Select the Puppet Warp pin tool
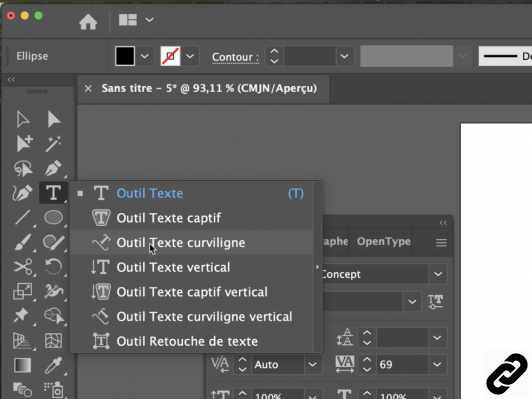 pos(21,316)
